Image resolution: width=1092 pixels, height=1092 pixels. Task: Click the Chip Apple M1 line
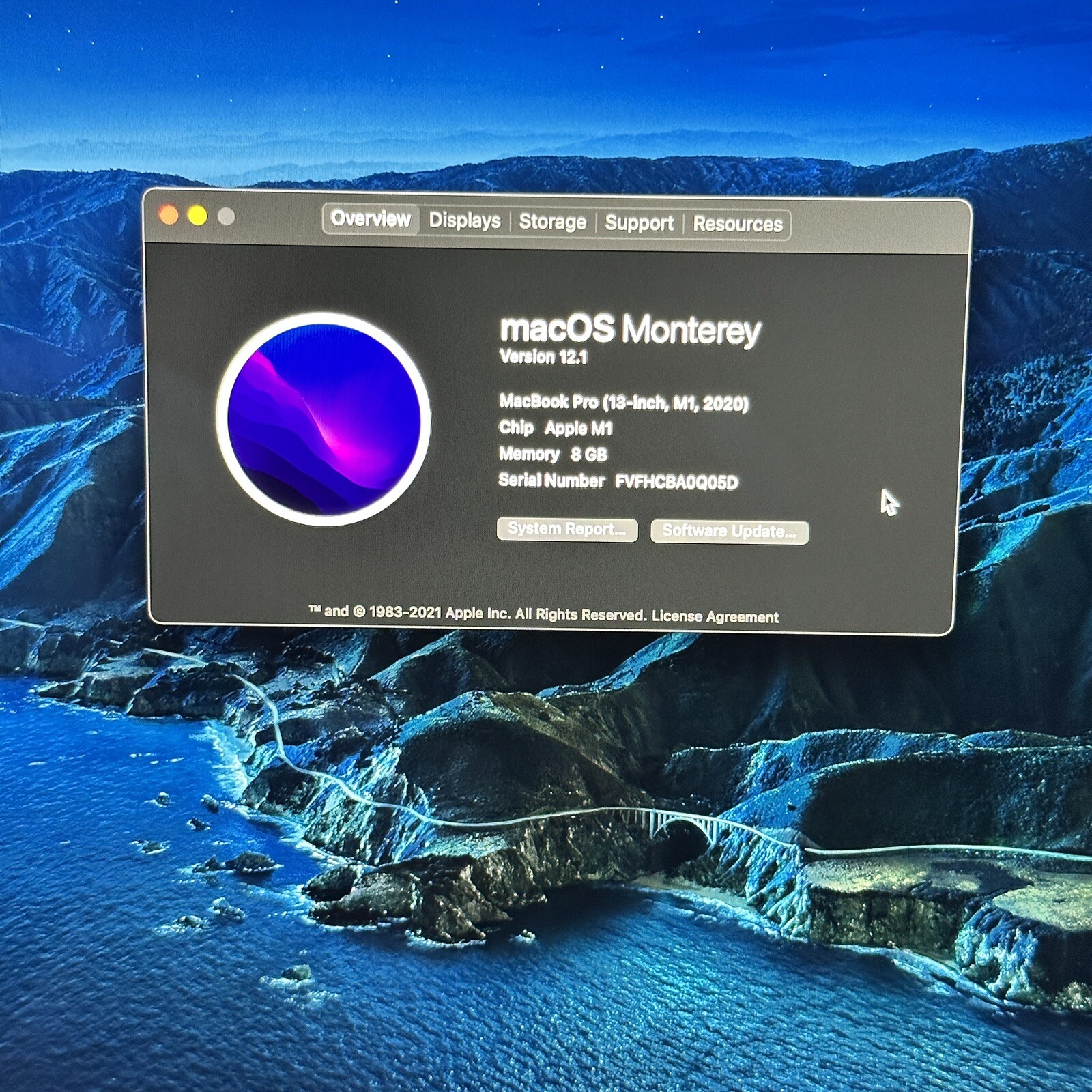point(556,429)
